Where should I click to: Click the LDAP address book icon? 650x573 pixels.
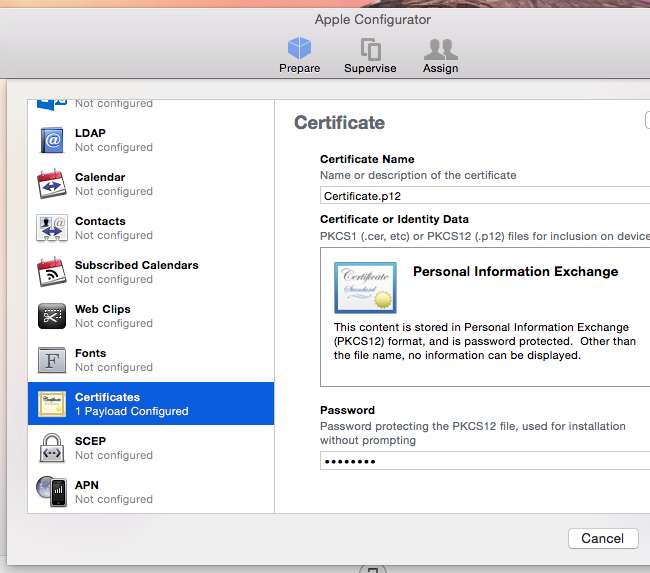(52, 140)
